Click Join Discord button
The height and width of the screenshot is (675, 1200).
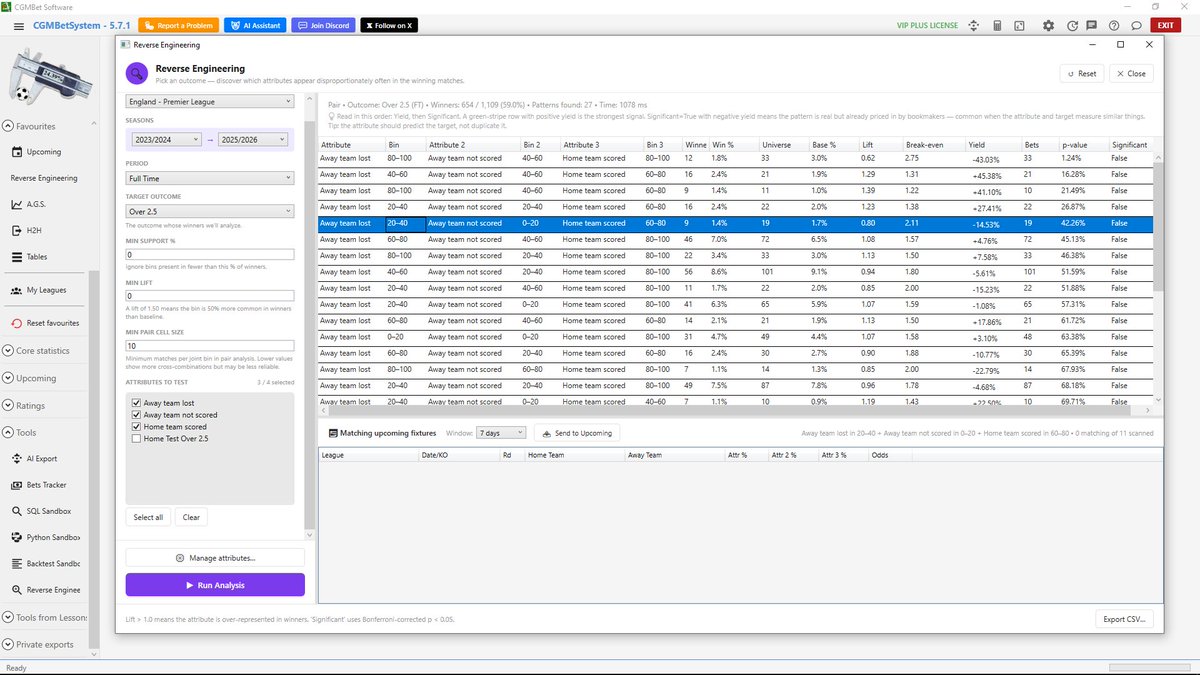(323, 25)
